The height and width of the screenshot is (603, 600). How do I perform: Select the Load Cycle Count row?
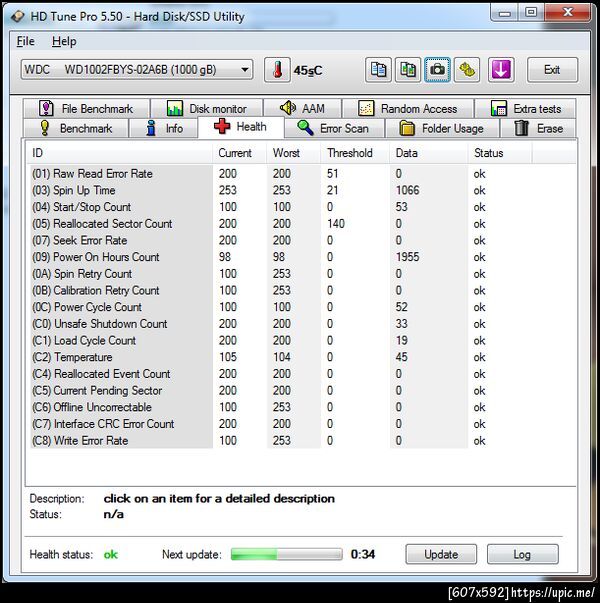click(302, 340)
